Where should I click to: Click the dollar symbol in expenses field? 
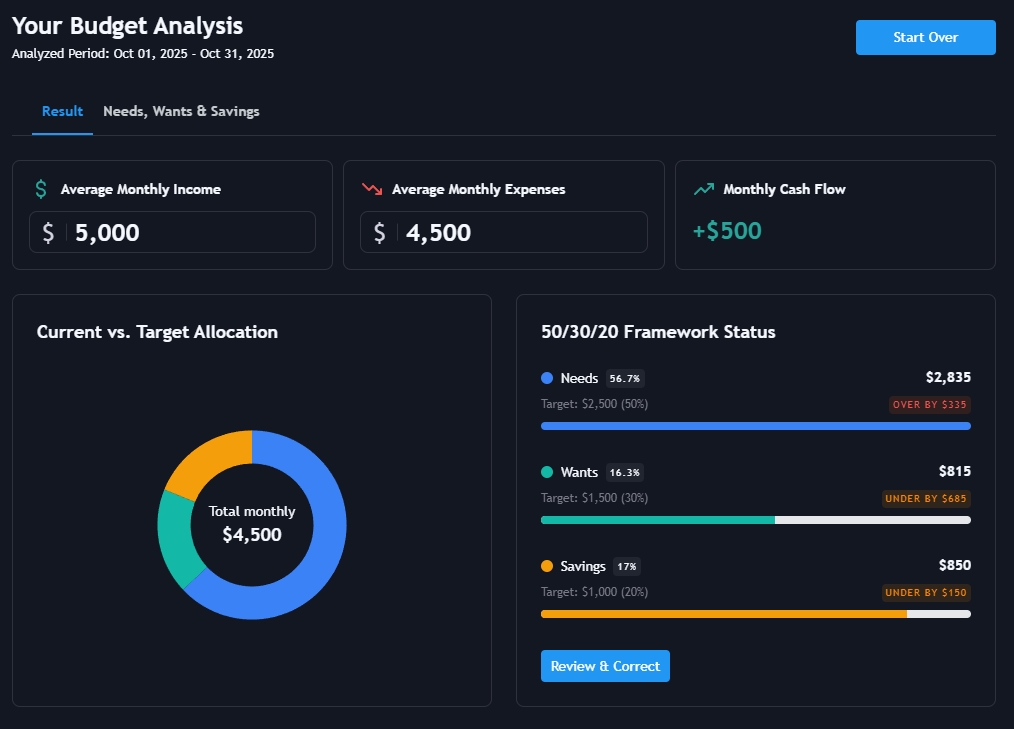tap(379, 233)
